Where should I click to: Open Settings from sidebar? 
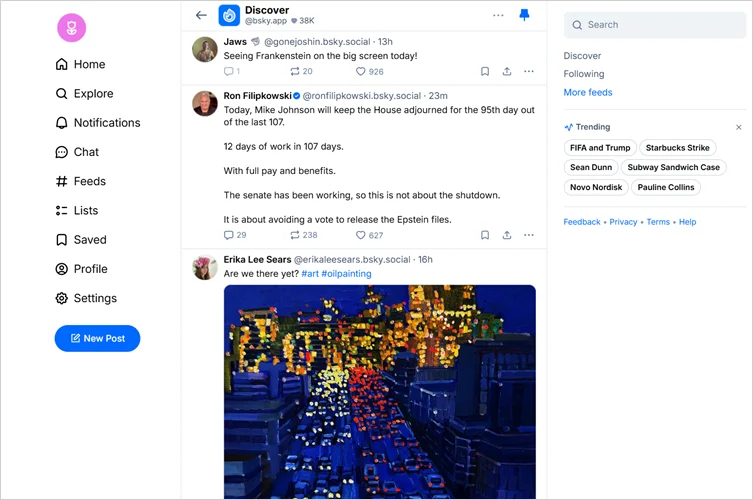(86, 299)
